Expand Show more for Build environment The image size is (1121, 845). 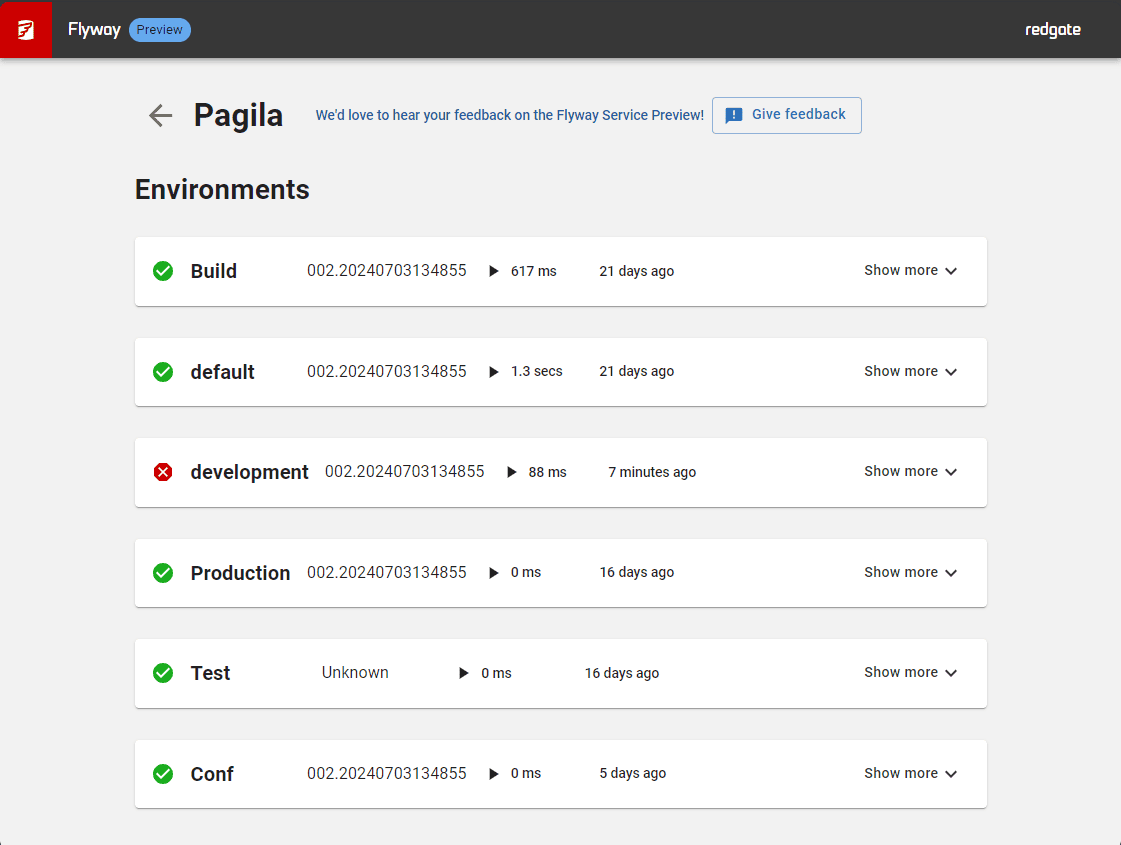910,271
